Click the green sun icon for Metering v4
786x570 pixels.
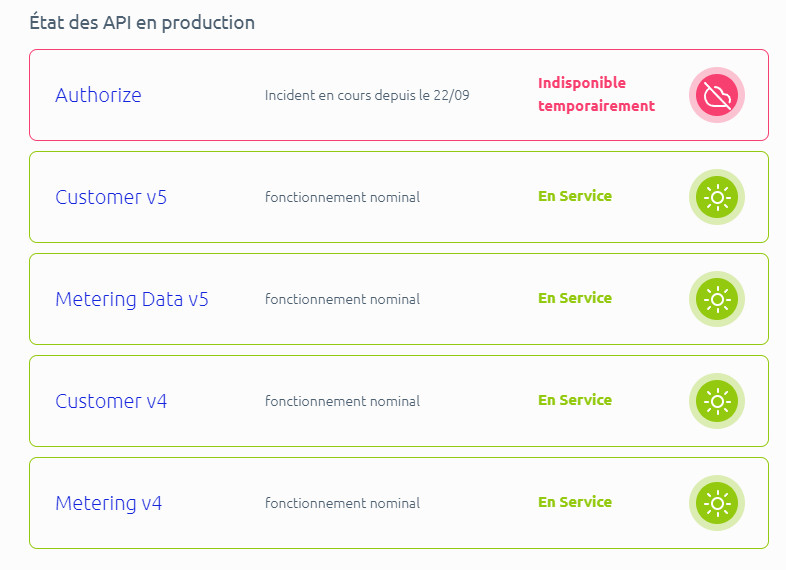click(717, 503)
